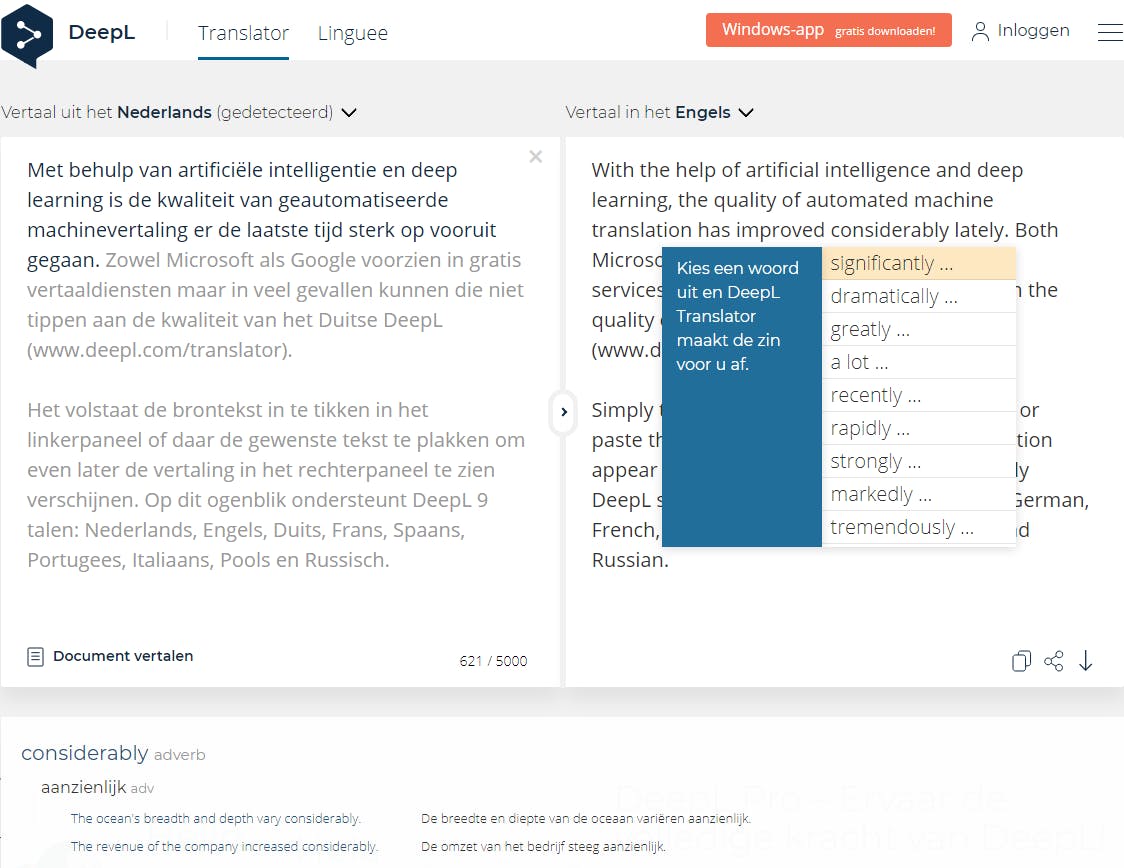Click the Inloggen login link
The width and height of the screenshot is (1124, 868).
tap(1033, 30)
